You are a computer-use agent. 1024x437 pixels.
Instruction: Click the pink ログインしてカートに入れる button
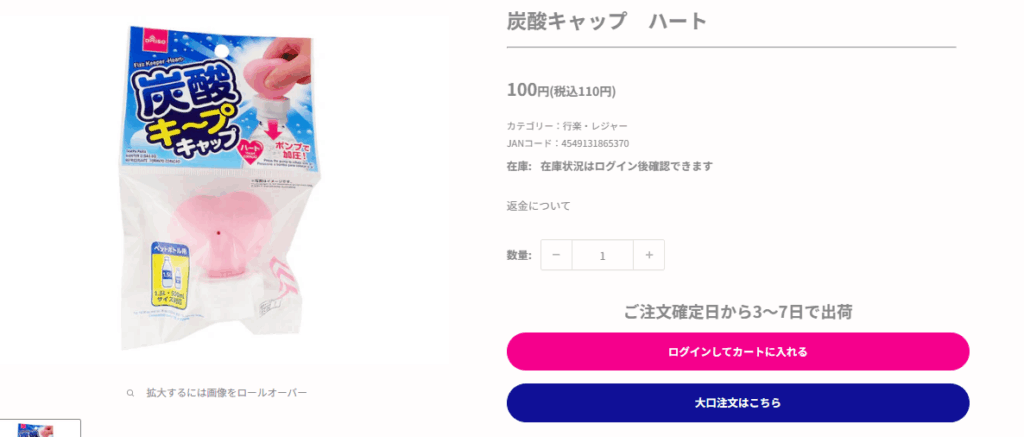pyautogui.click(x=738, y=352)
